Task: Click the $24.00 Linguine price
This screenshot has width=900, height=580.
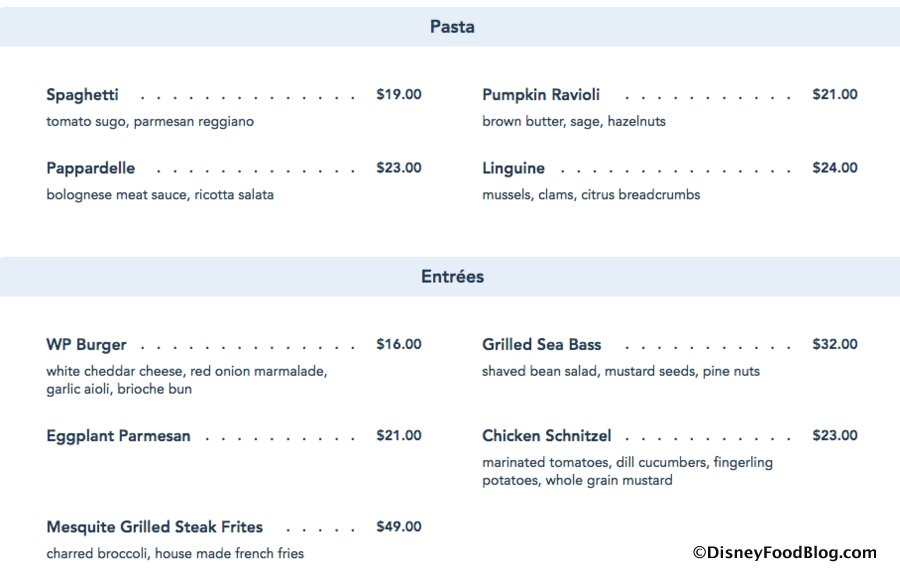Action: [835, 168]
